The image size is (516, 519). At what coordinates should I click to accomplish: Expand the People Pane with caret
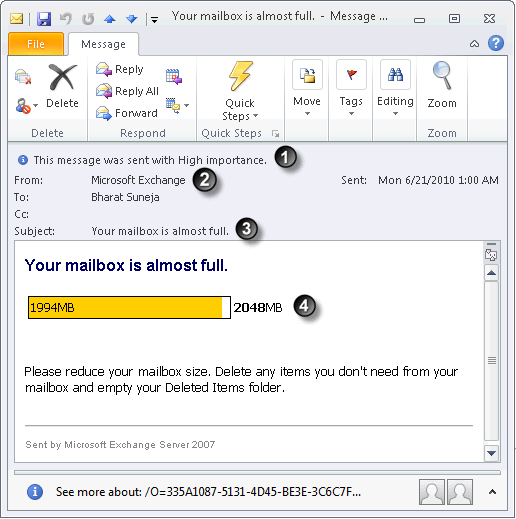[492, 492]
